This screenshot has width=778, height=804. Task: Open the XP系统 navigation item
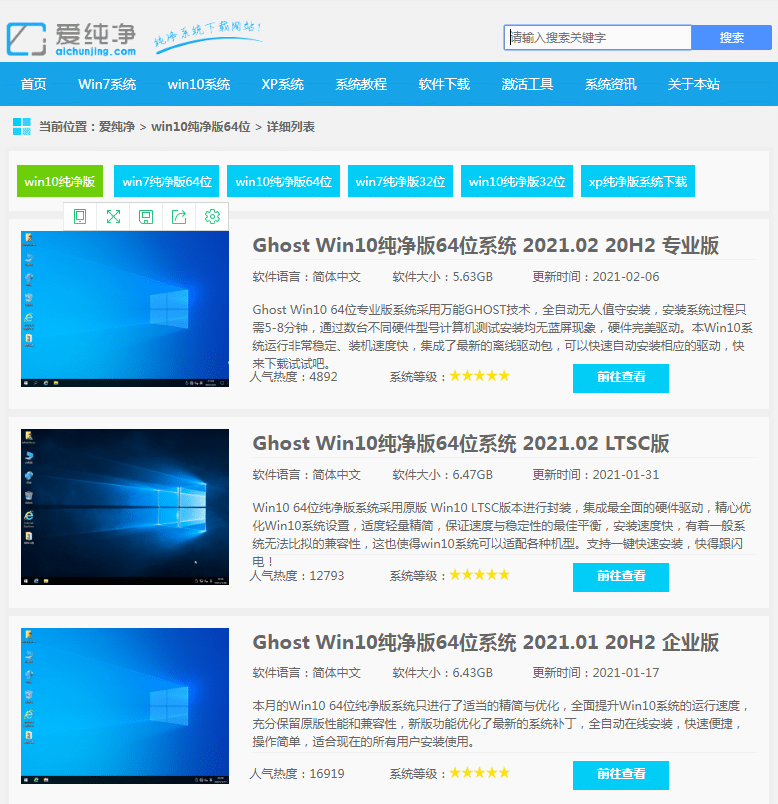pyautogui.click(x=283, y=84)
